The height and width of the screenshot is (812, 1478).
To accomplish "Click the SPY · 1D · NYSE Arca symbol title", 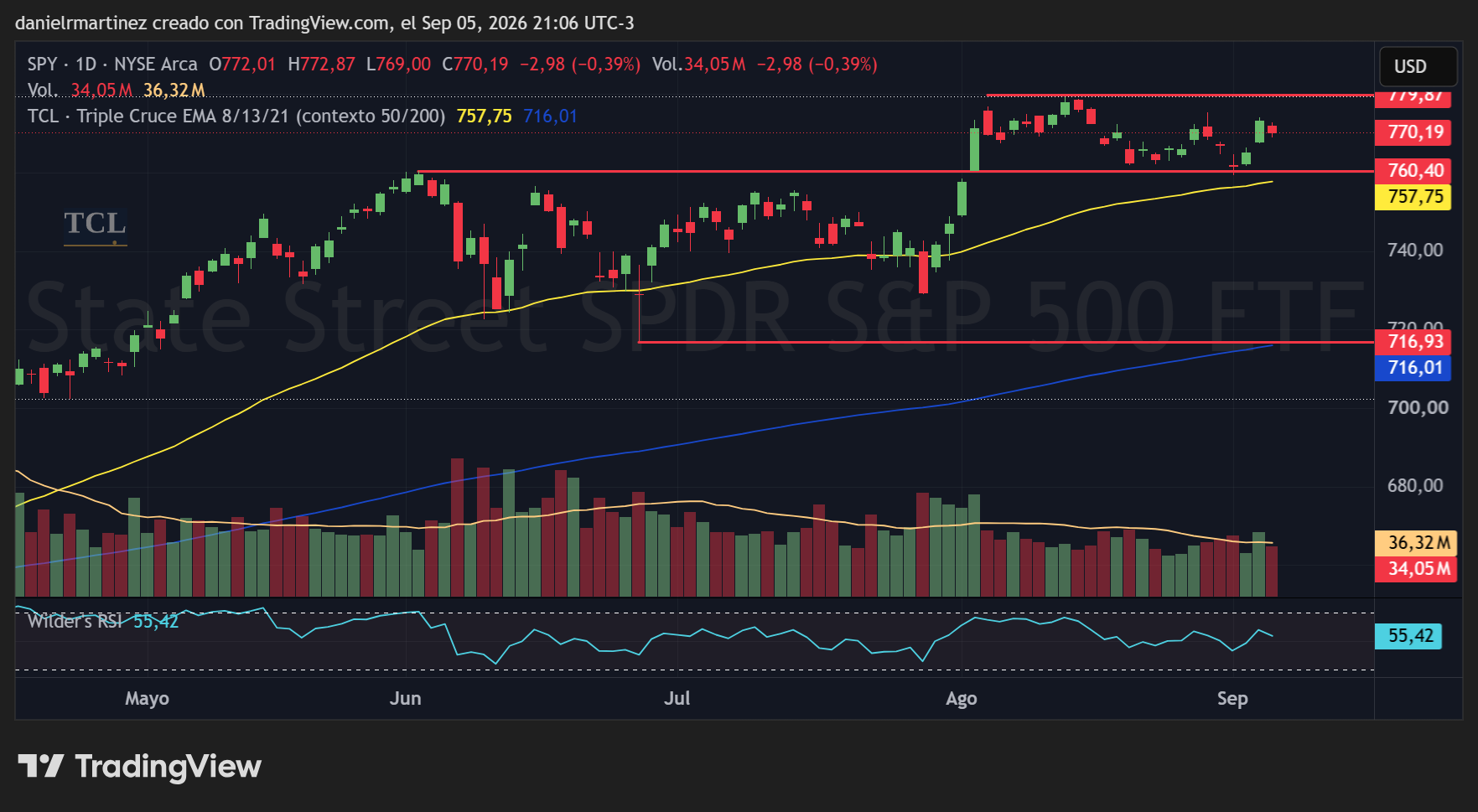I will [x=112, y=65].
